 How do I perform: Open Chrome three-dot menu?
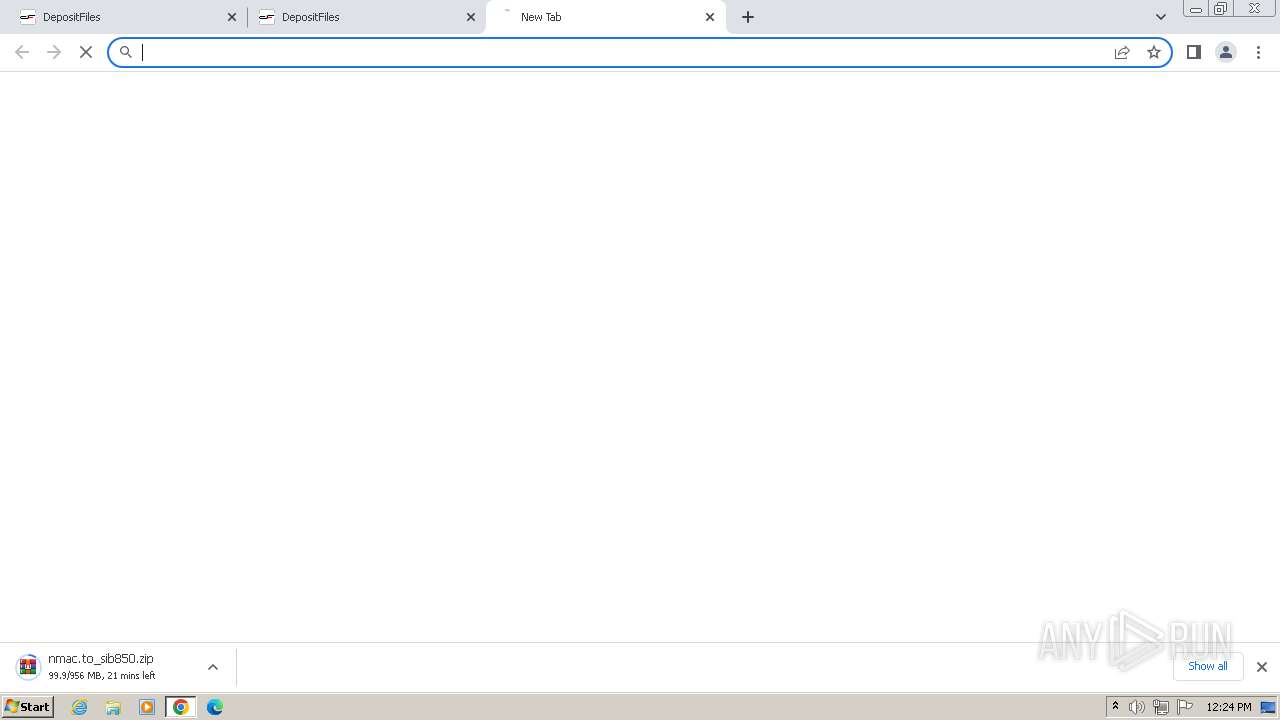click(x=1259, y=52)
